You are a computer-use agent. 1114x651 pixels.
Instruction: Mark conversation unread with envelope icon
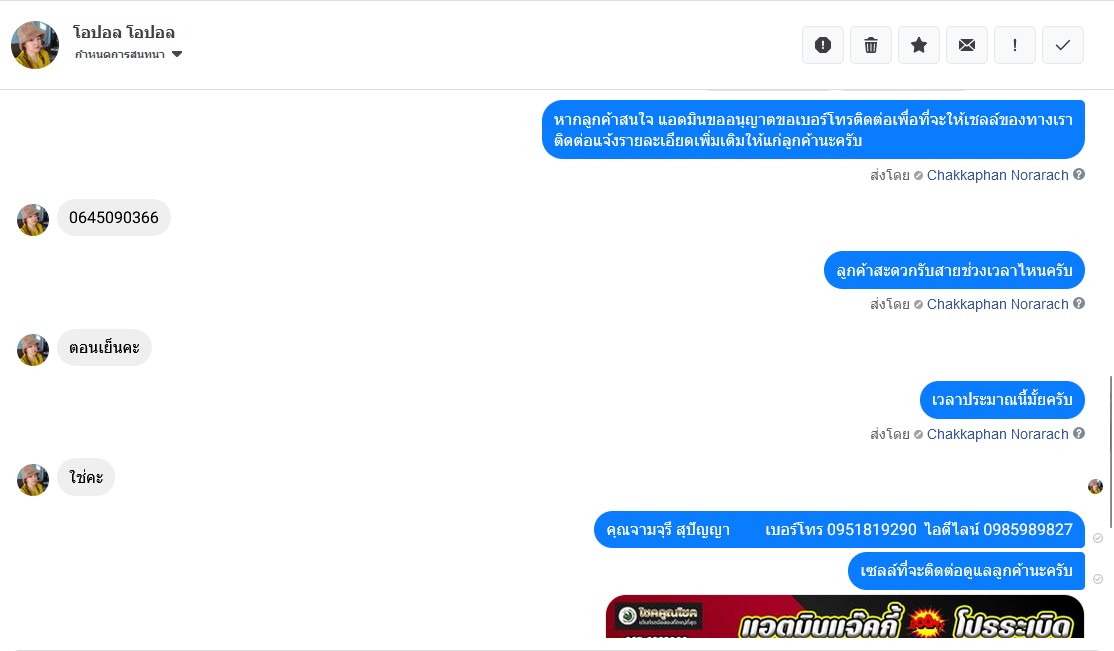coord(966,45)
